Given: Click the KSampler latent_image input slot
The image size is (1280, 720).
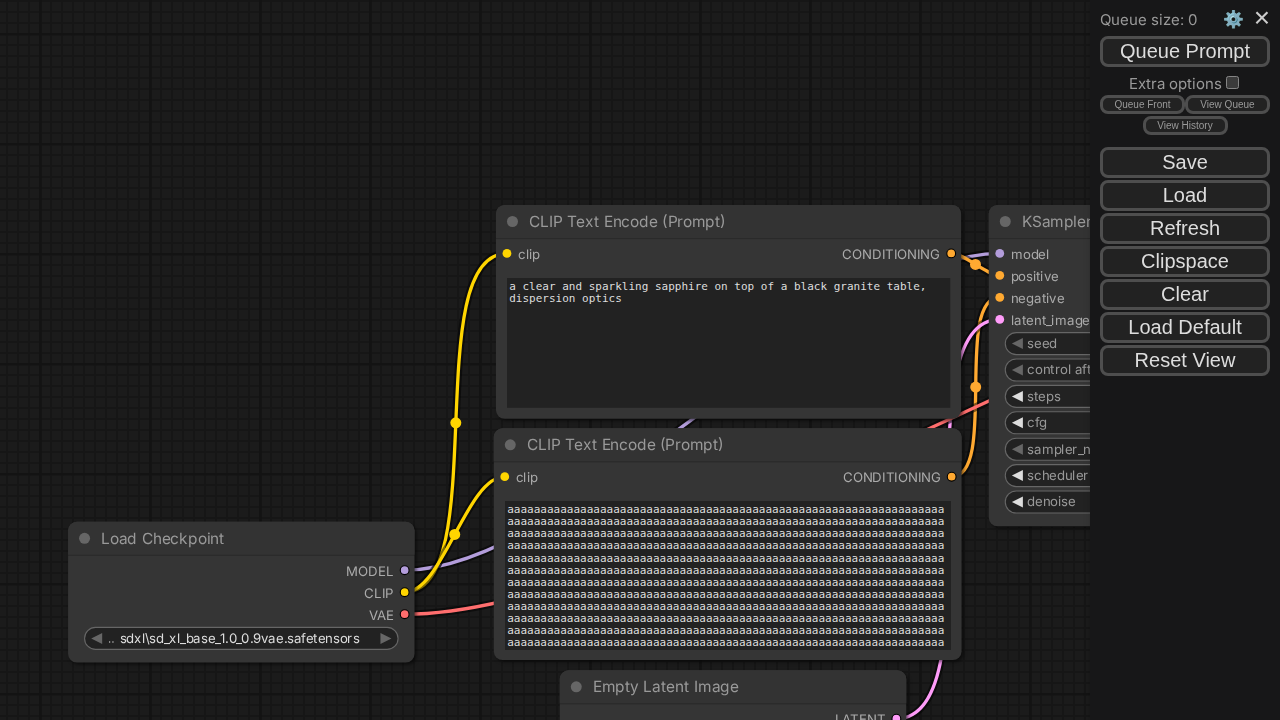Looking at the screenshot, I should 999,320.
